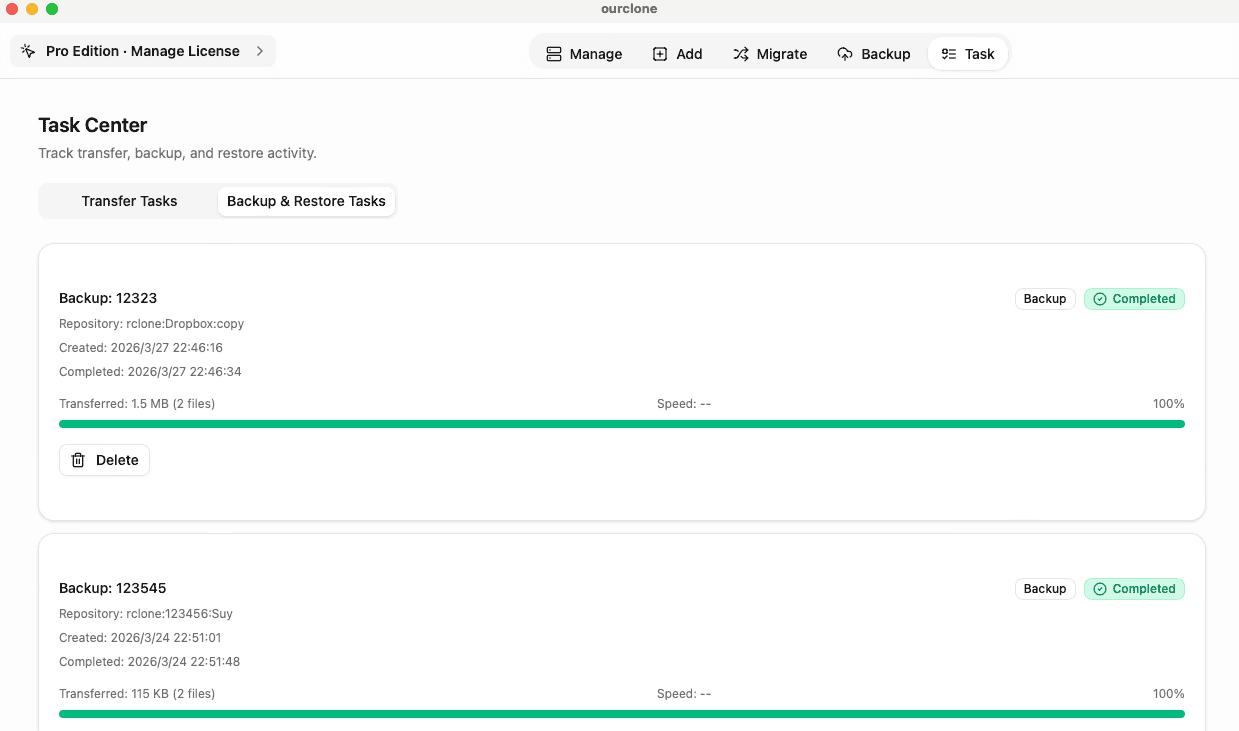The width and height of the screenshot is (1239, 731).
Task: Click the trash icon on the Delete button
Action: coord(78,460)
